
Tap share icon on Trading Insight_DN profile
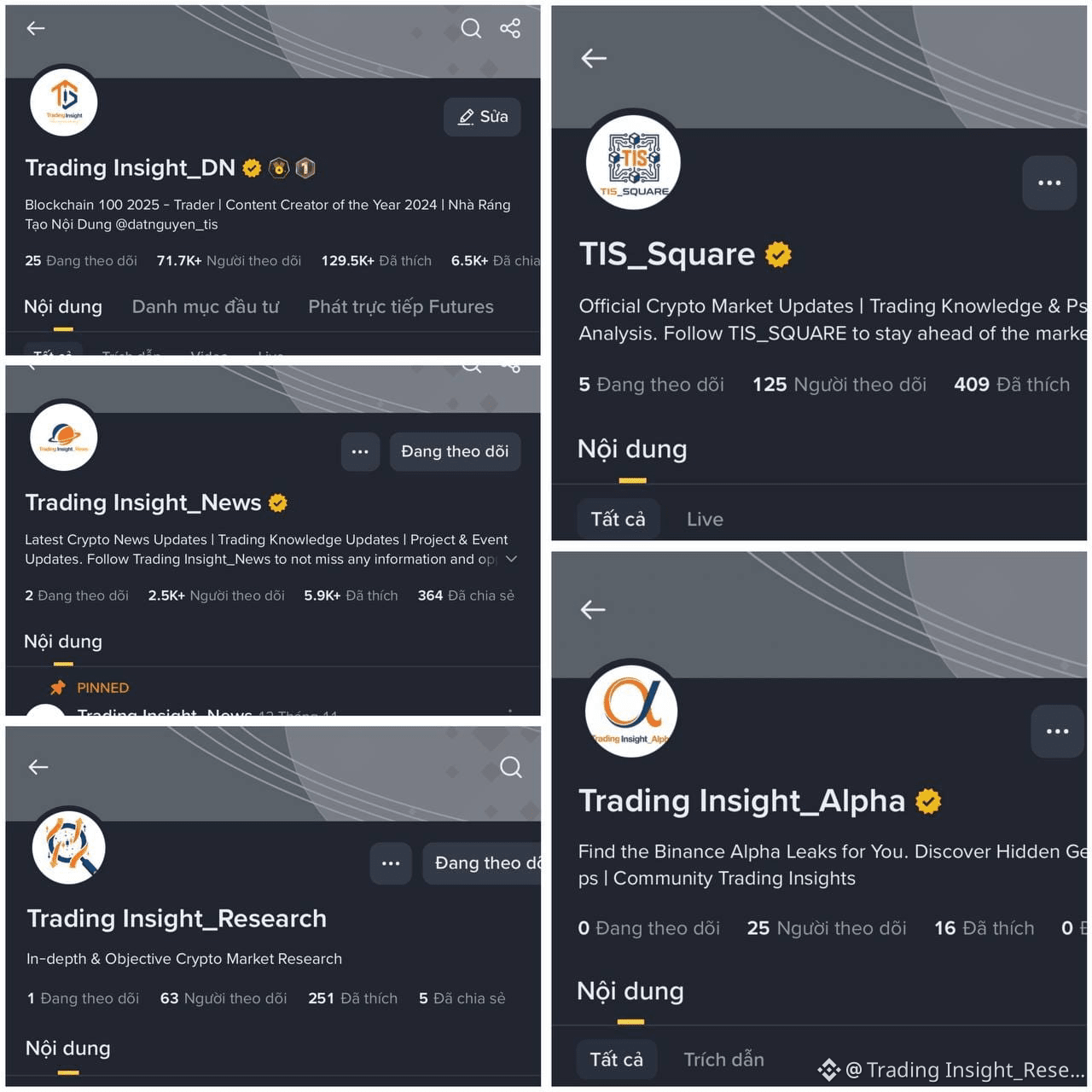point(510,28)
